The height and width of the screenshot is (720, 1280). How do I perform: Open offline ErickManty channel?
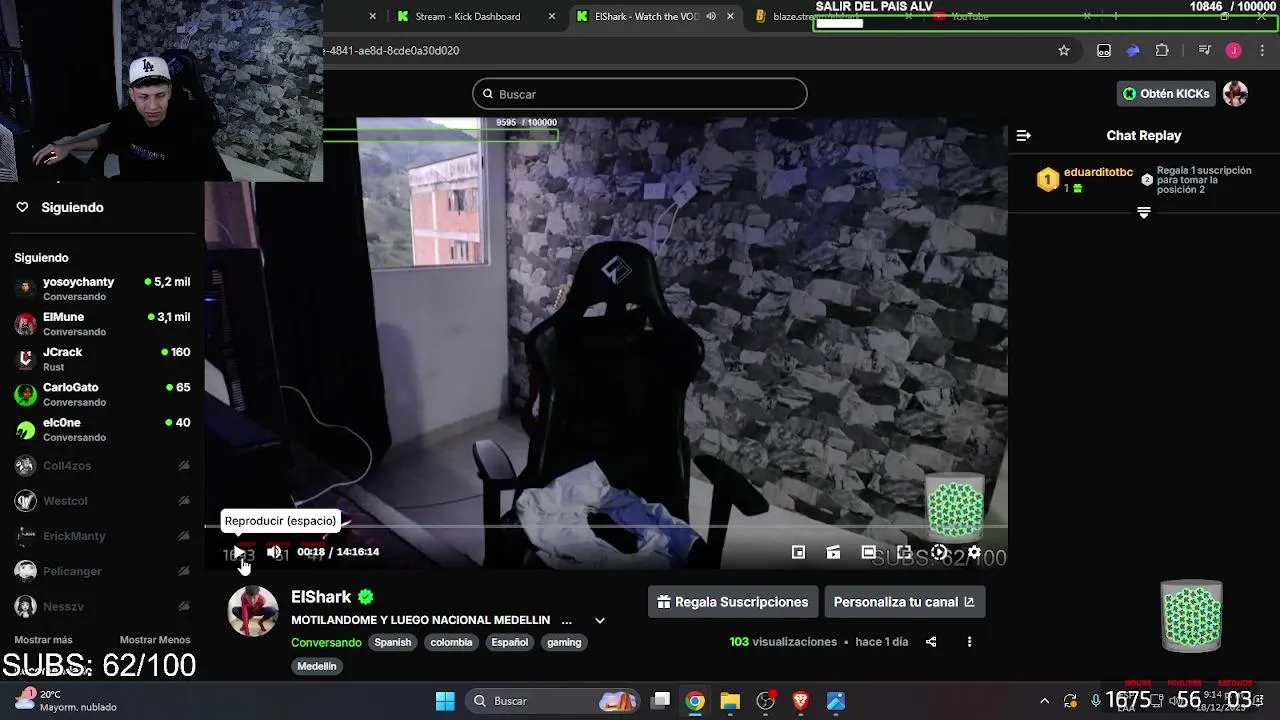coord(102,535)
